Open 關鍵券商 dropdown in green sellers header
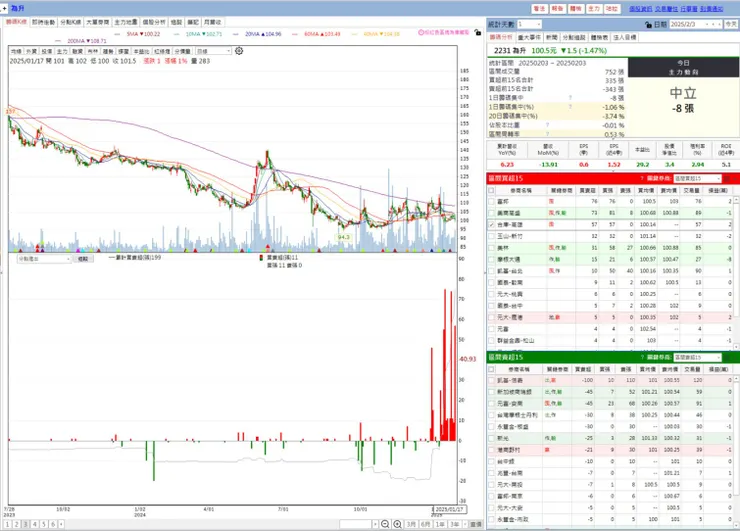The height and width of the screenshot is (531, 740). (719, 357)
